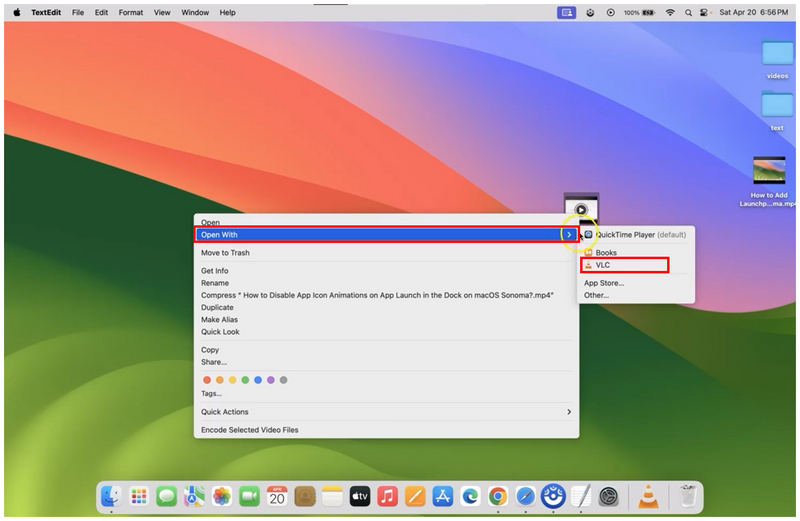Open the Trash in the Dock
This screenshot has height=521, width=800.
[687, 496]
